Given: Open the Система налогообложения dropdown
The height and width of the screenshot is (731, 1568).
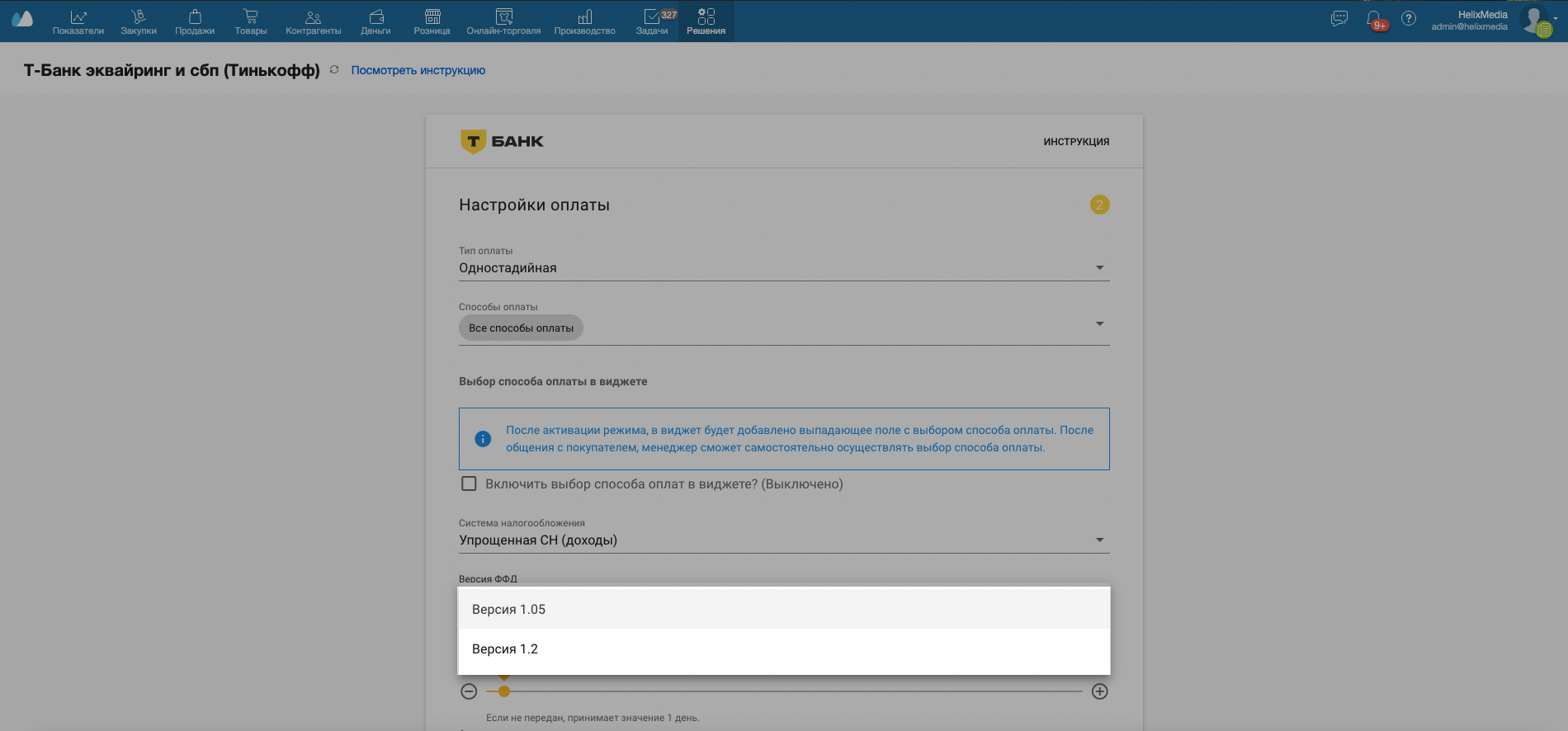Looking at the screenshot, I should pos(1099,540).
